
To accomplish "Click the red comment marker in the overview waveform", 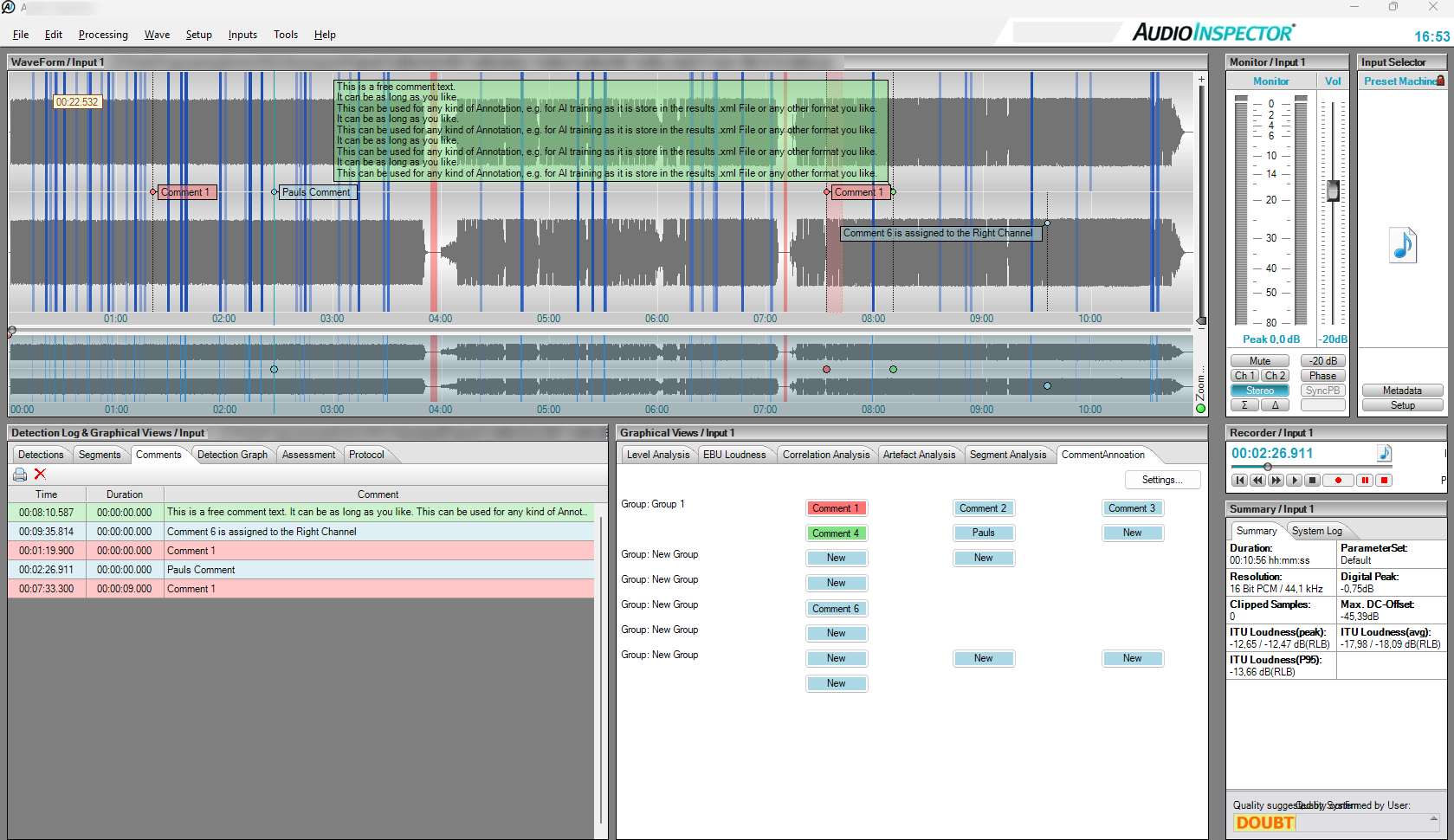I will point(826,370).
